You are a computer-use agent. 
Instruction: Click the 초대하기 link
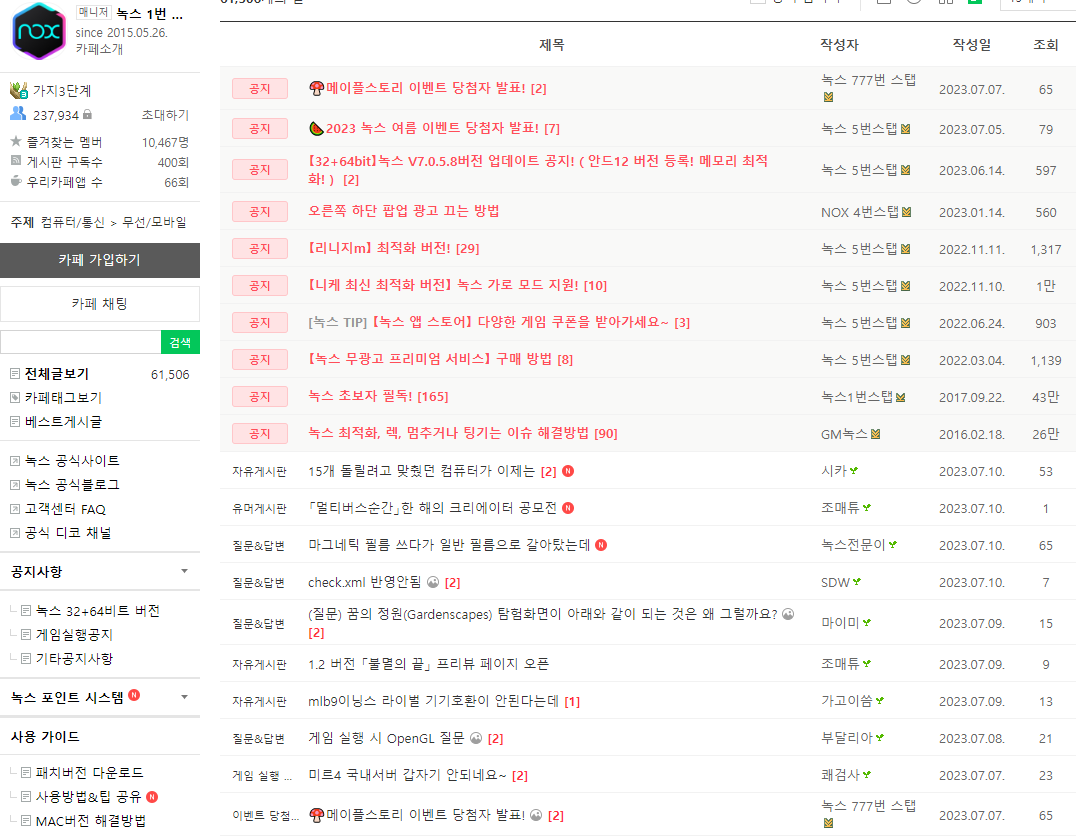point(165,115)
